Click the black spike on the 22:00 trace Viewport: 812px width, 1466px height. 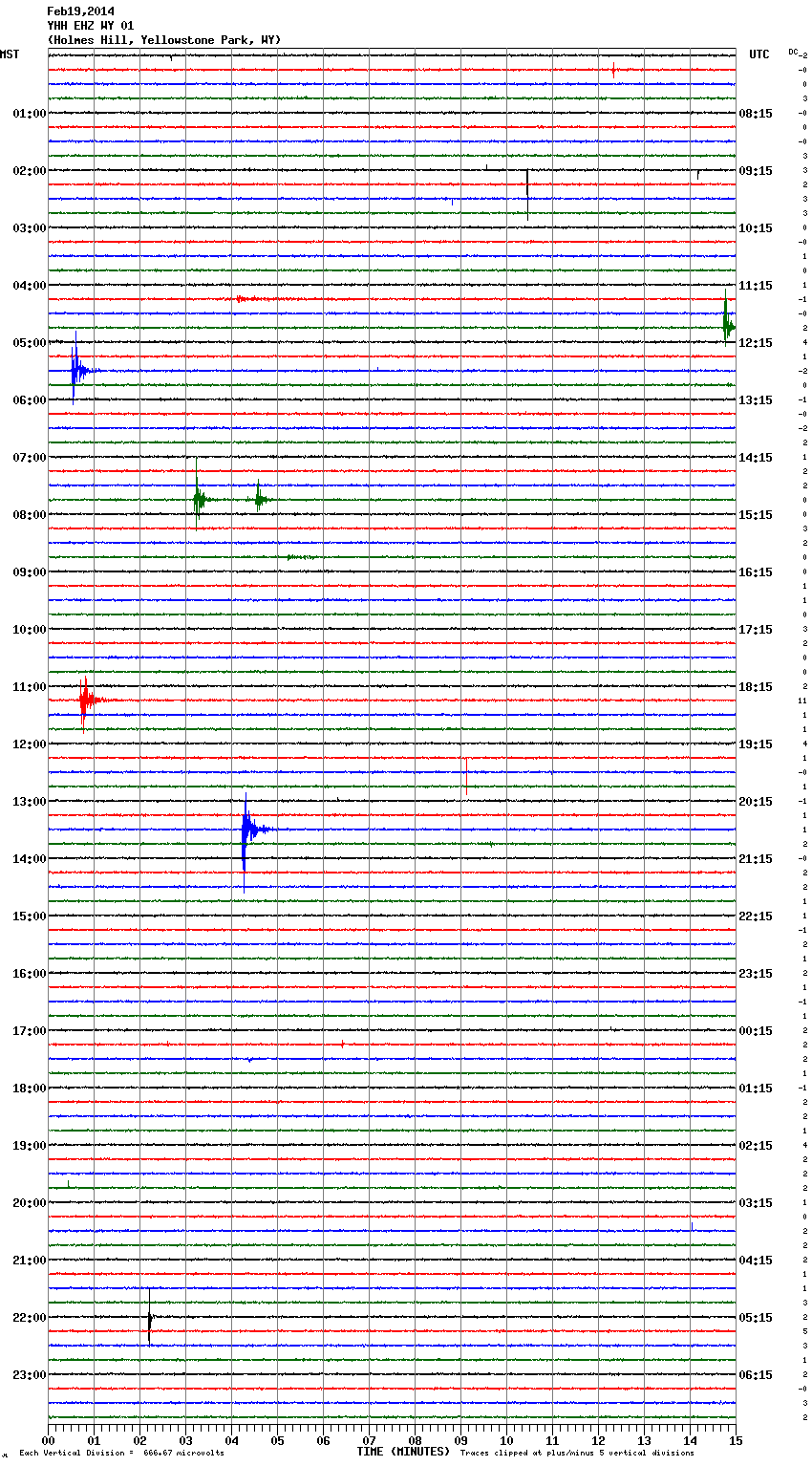149,1319
